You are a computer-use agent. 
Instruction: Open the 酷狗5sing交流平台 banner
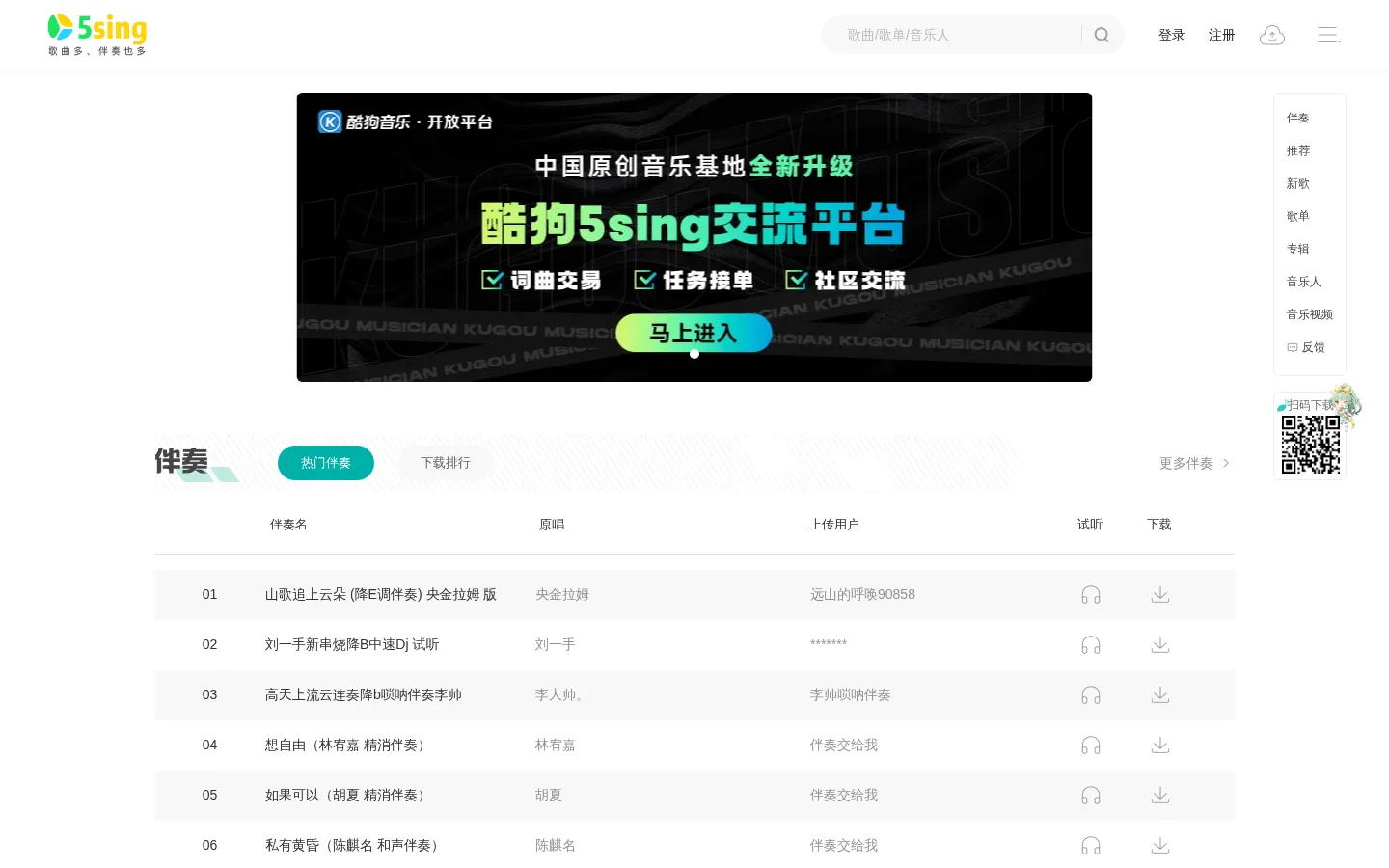(694, 237)
